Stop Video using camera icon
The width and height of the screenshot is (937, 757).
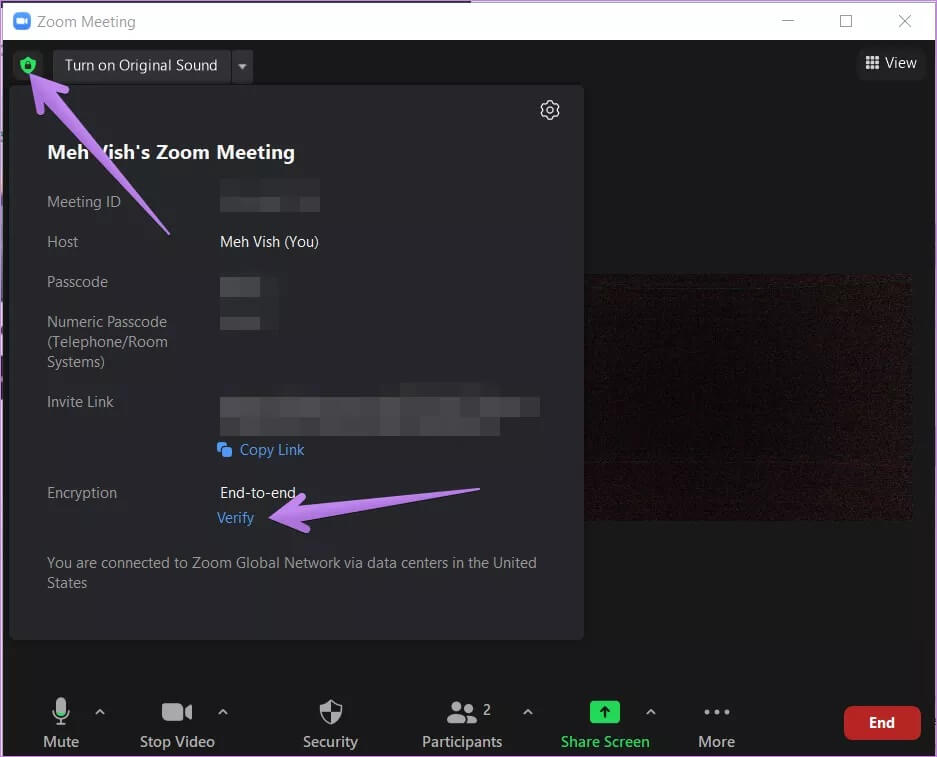pyautogui.click(x=177, y=712)
